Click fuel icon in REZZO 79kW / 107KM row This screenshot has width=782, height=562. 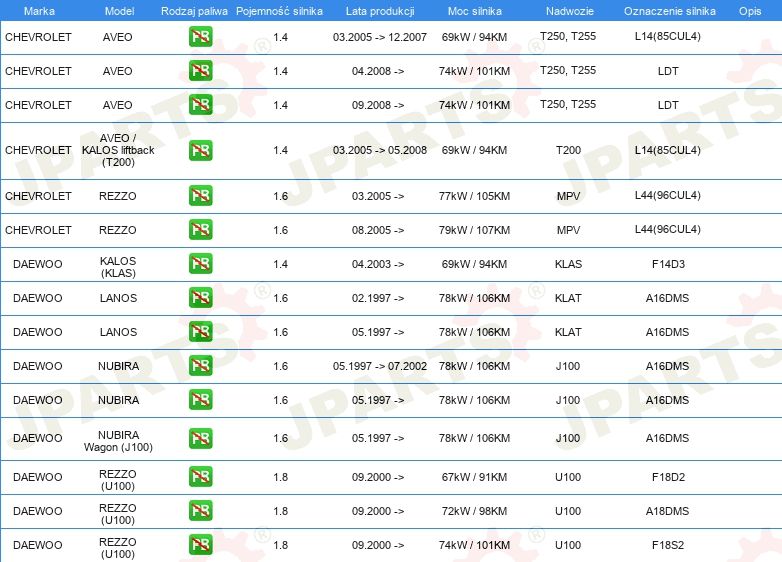(x=200, y=229)
